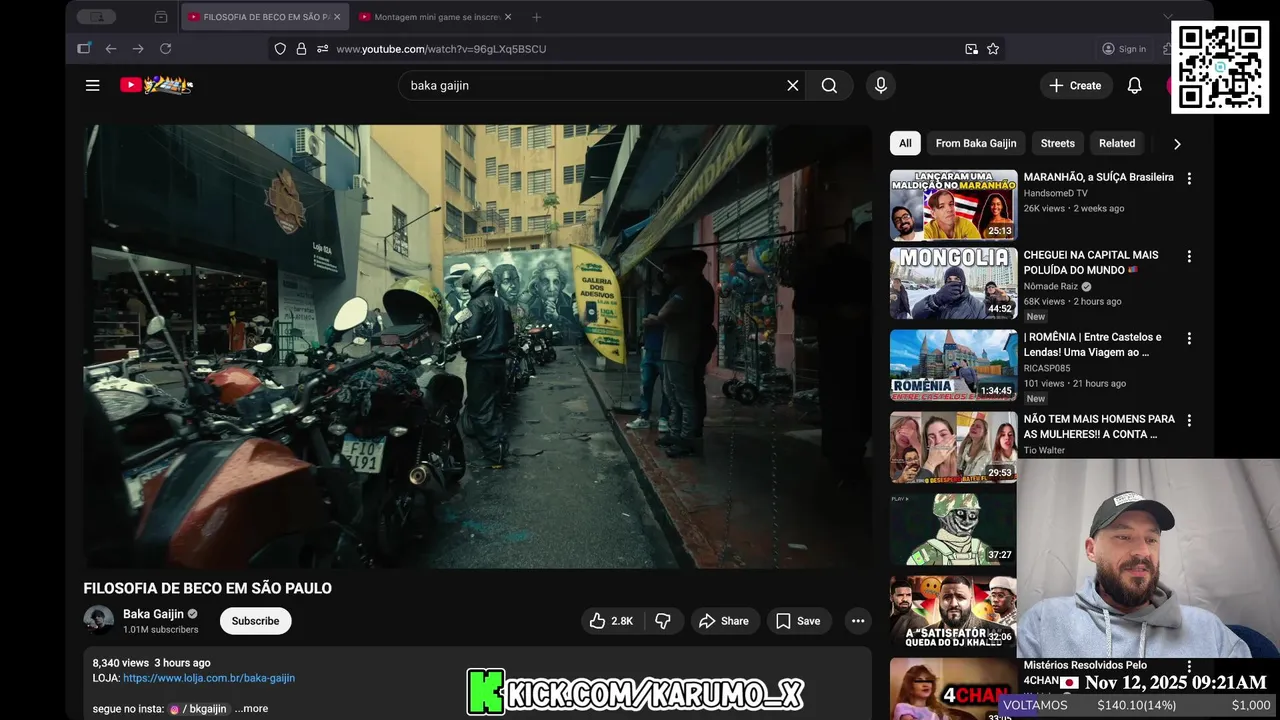The image size is (1280, 720).
Task: Click the RICASP085 channel name
Action: click(x=1047, y=368)
